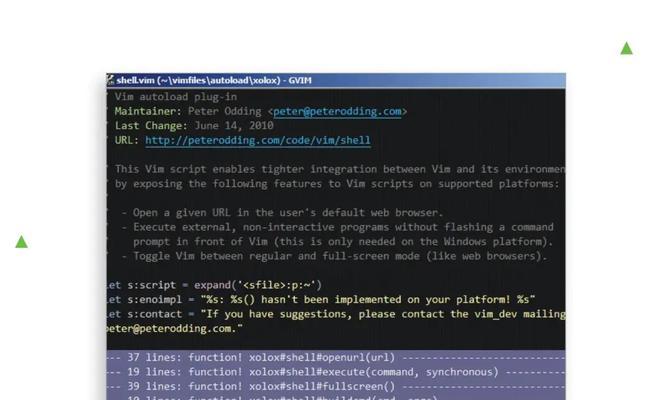The width and height of the screenshot is (672, 400).
Task: Click the peter@peterodding.com email link on the Maintainer line
Action: [337, 111]
